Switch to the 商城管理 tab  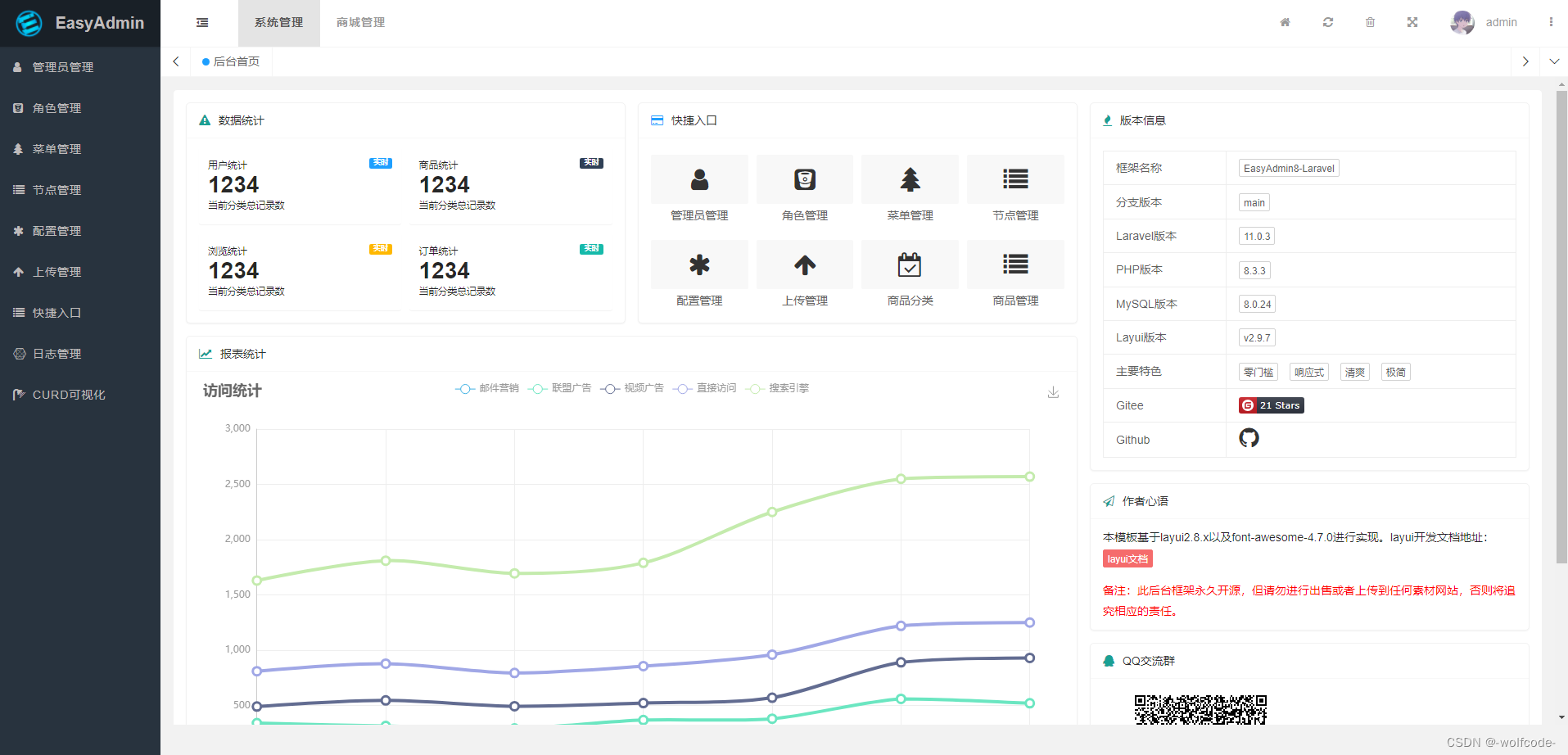tap(359, 23)
